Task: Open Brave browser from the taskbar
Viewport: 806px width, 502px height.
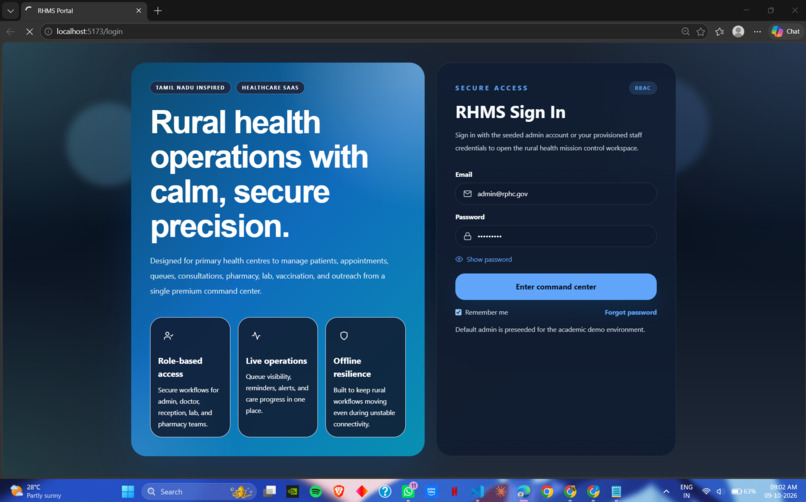Action: (x=339, y=492)
